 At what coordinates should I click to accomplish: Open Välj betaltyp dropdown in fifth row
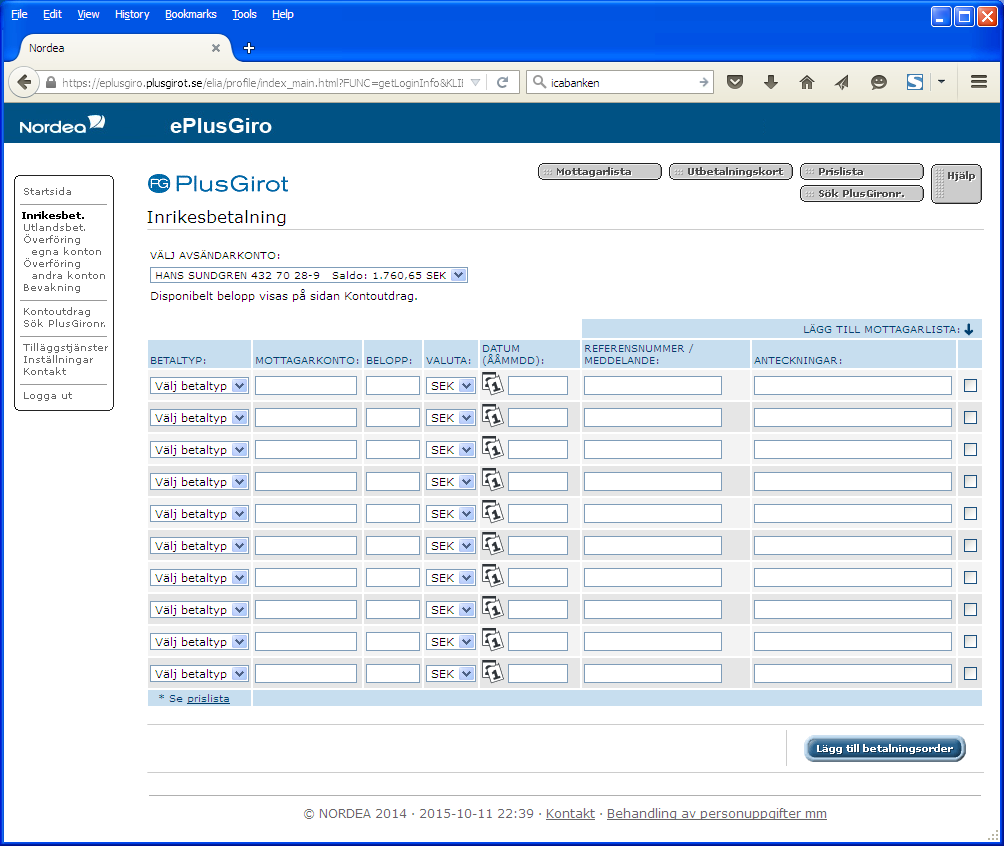coord(199,514)
